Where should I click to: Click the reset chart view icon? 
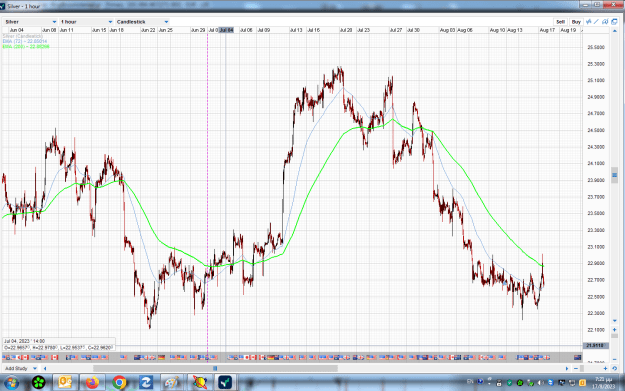(614, 369)
